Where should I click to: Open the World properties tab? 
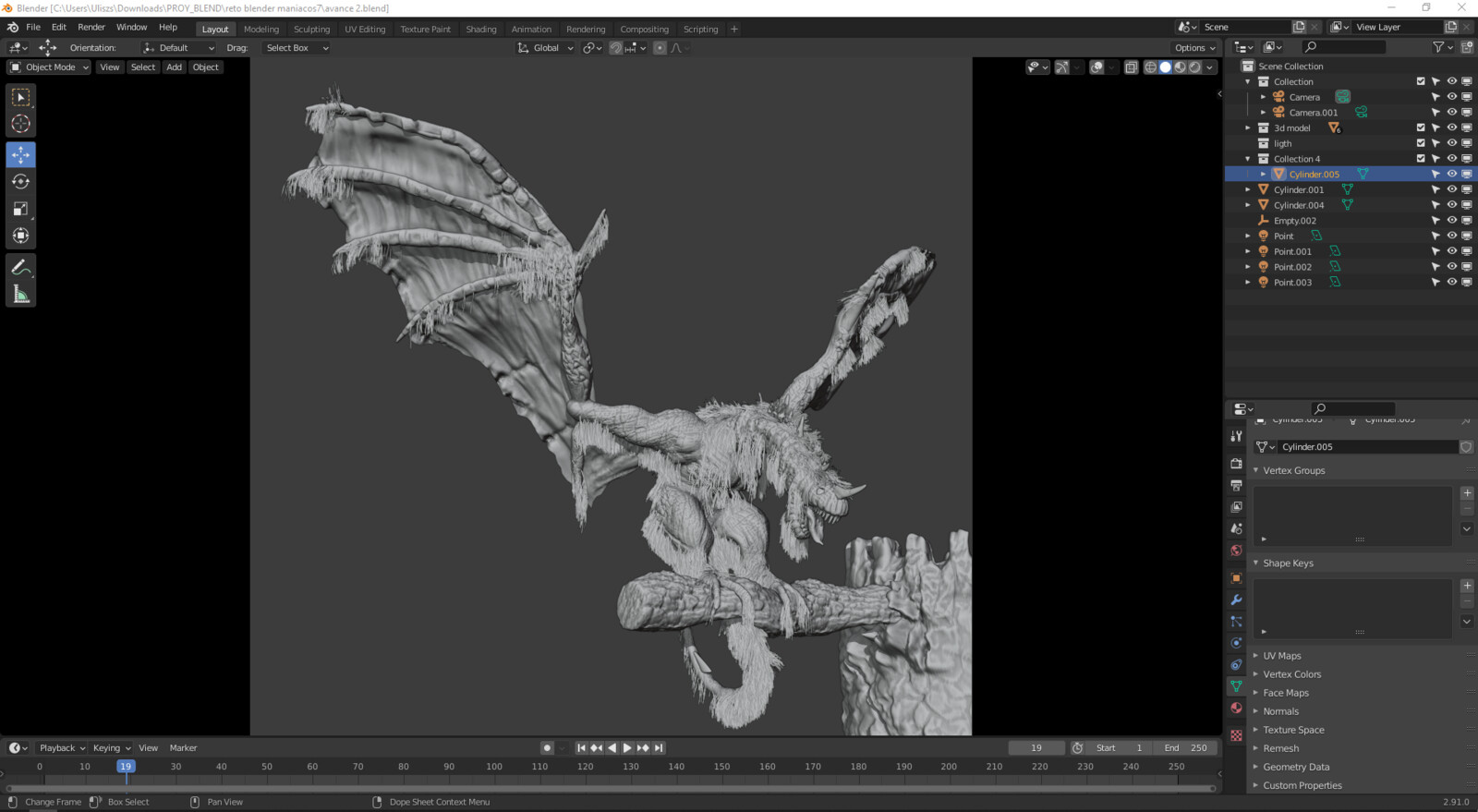coord(1236,551)
